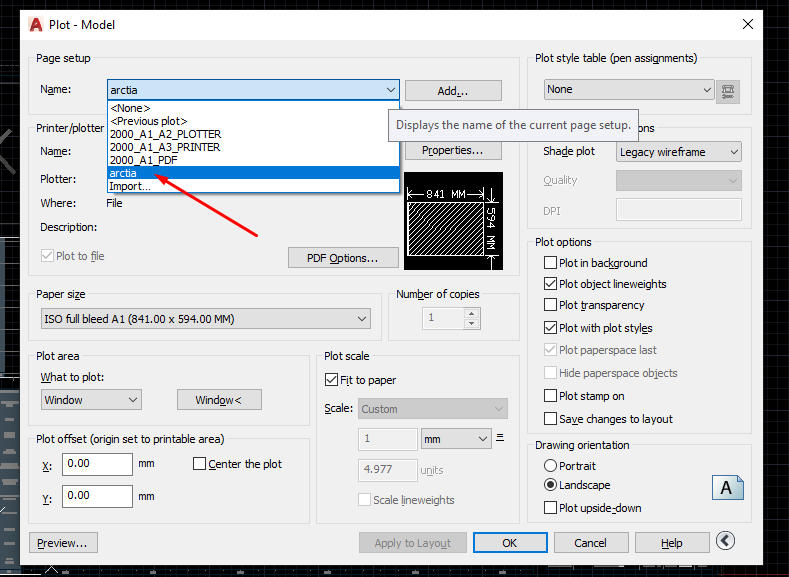Click the plot style table editor icon
Screen dimensions: 789x577
pos(727,90)
